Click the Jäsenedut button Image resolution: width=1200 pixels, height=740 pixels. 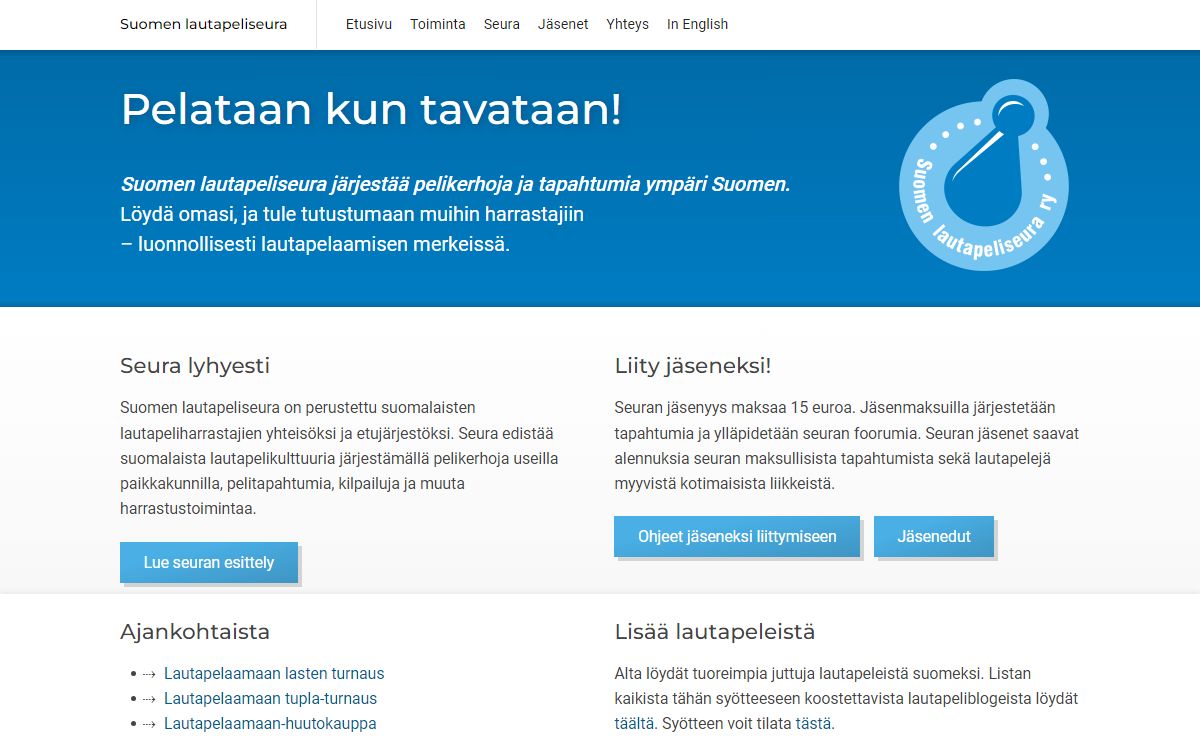click(934, 536)
